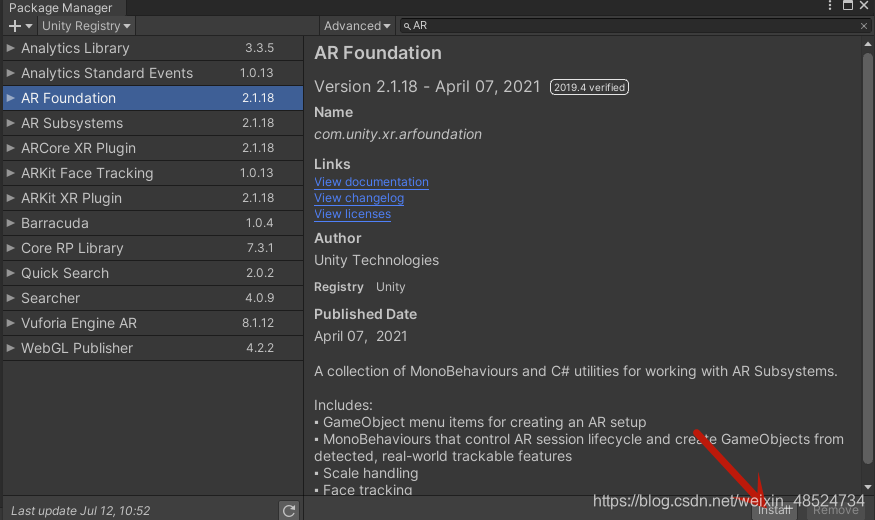The width and height of the screenshot is (875, 520).
Task: Click the Package Manager tab title
Action: (61, 8)
